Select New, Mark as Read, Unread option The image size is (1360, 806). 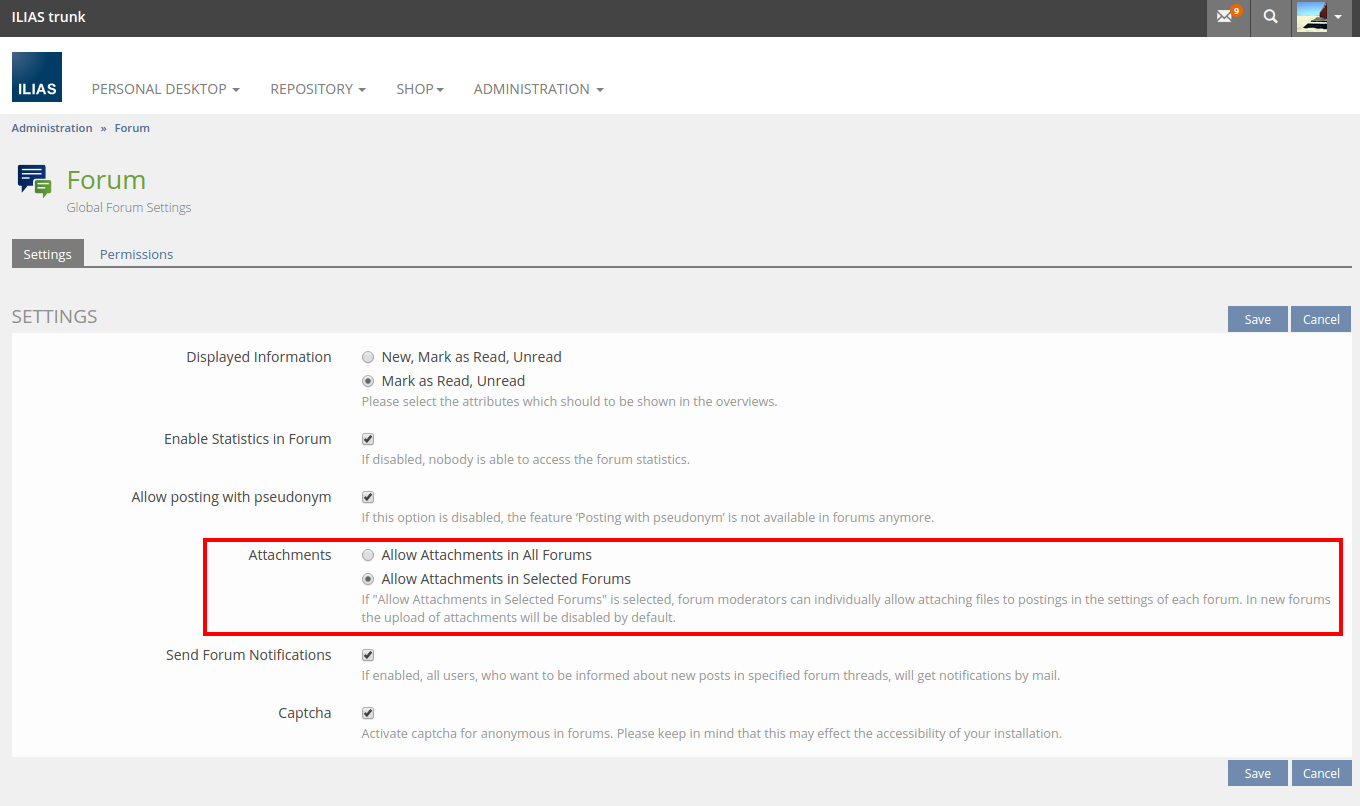coord(368,357)
